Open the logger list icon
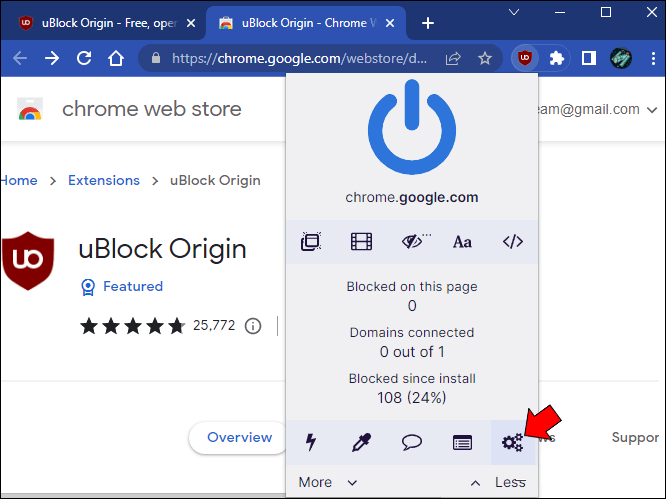Viewport: 666px width, 499px height. (462, 443)
